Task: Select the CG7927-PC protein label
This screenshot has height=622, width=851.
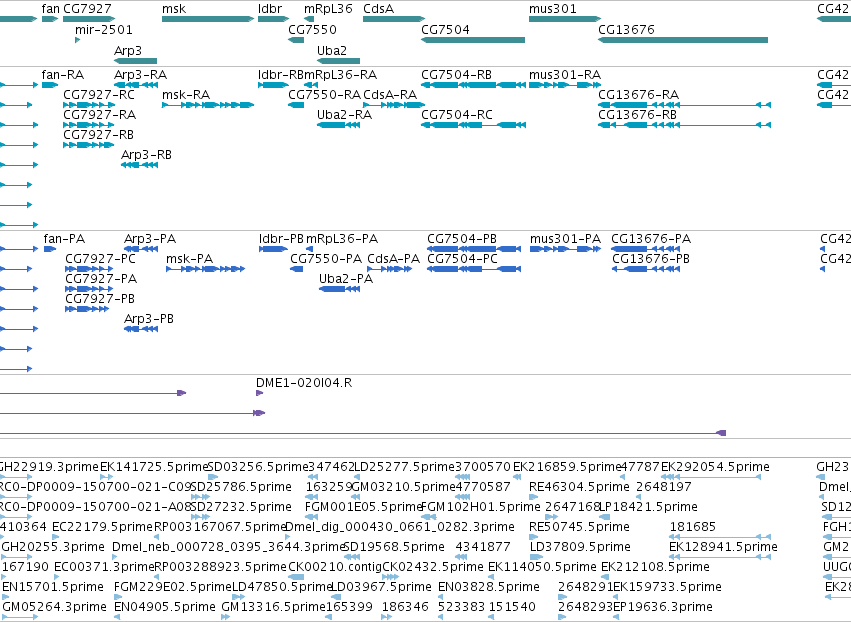Action: (x=100, y=258)
